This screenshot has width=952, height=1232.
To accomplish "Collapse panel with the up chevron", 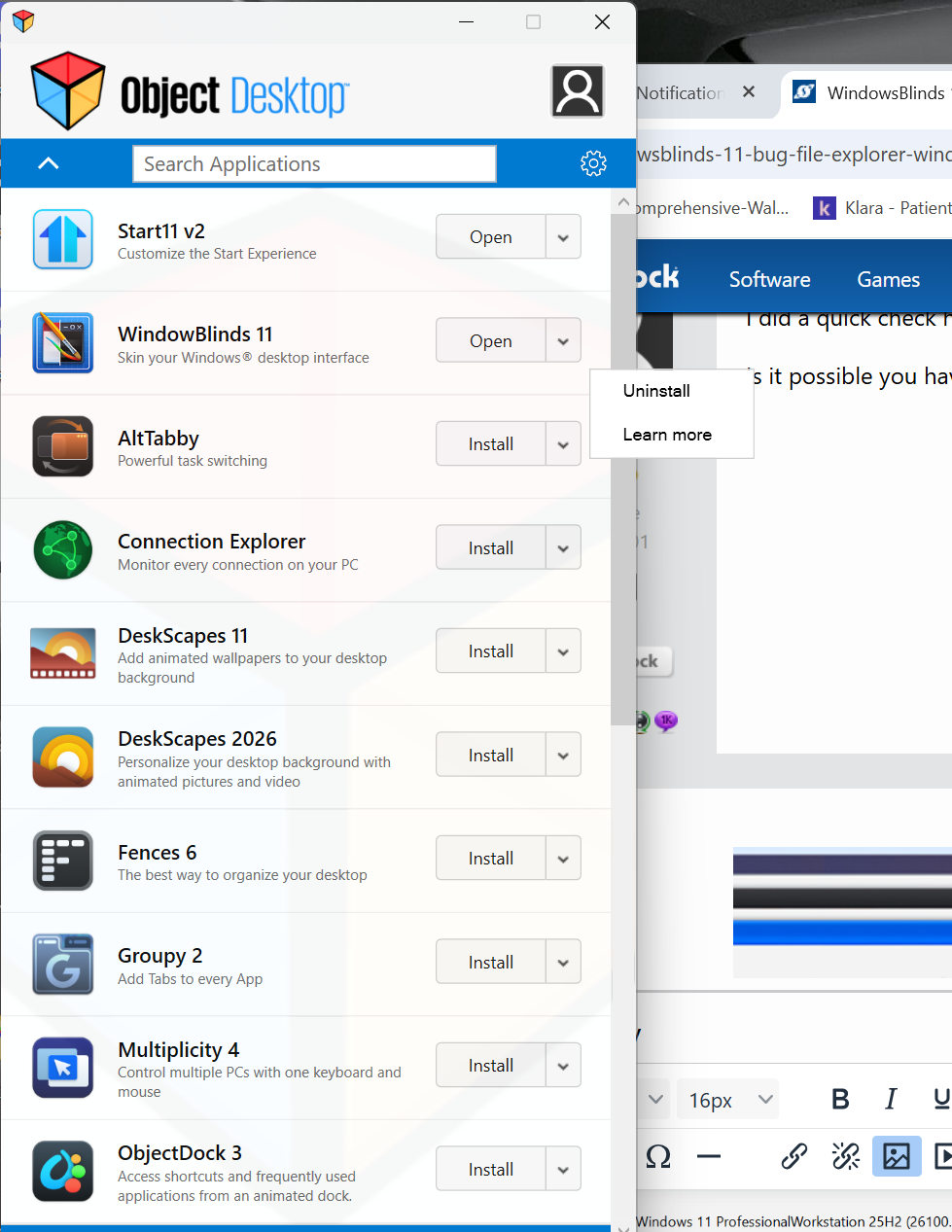I will coord(49,163).
